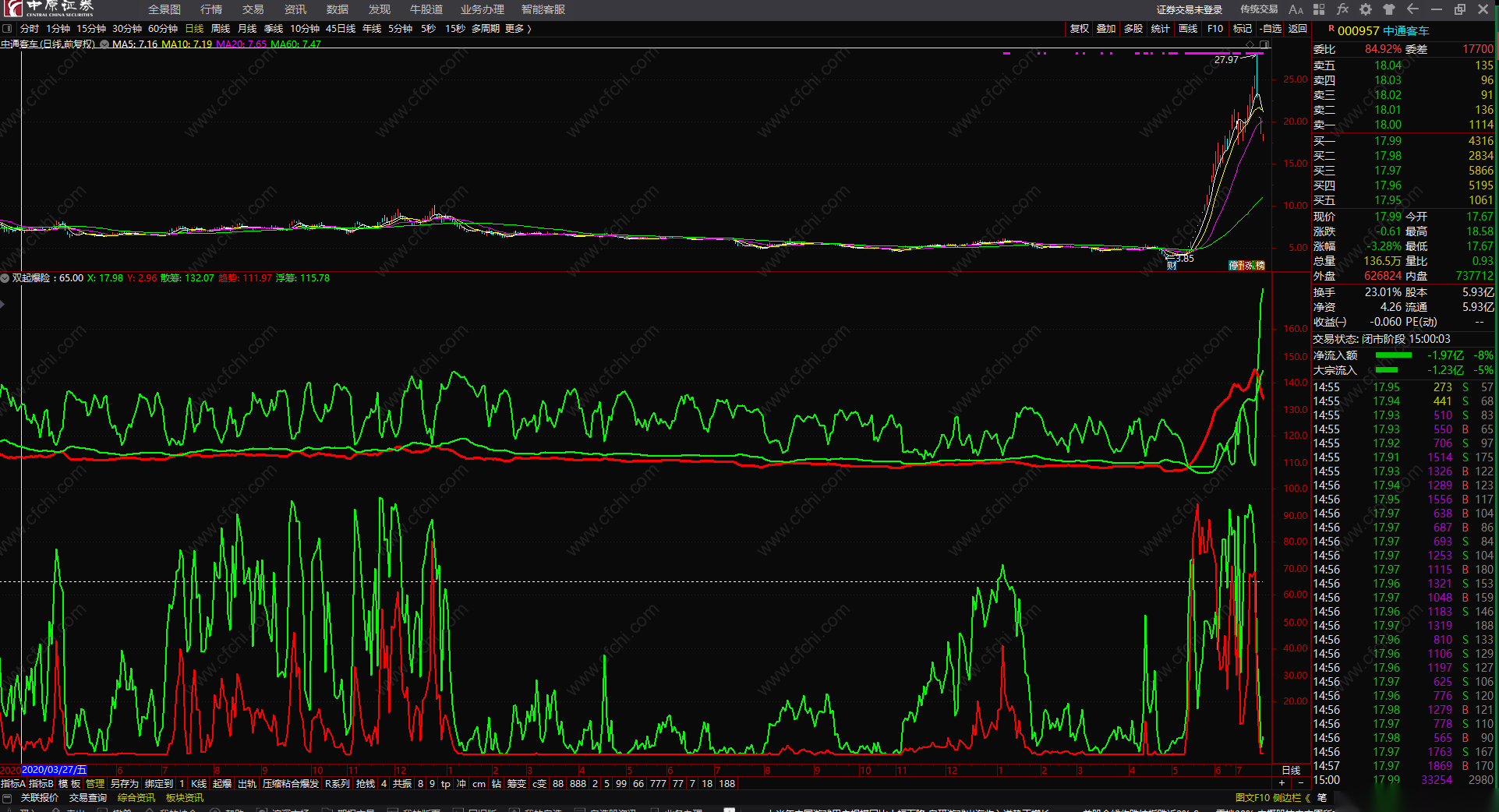Click the gear icon beside 中通客车 chart title
The height and width of the screenshot is (812, 1499).
click(x=104, y=44)
